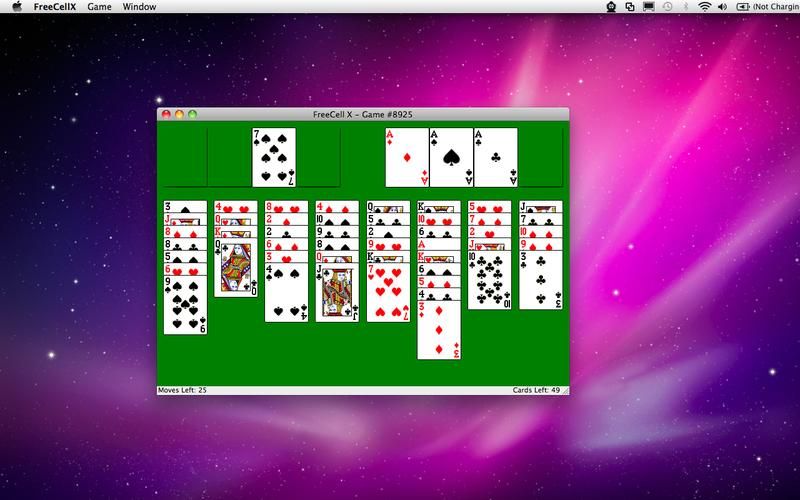Click the battery status icon
800x500 pixels.
coord(742,7)
